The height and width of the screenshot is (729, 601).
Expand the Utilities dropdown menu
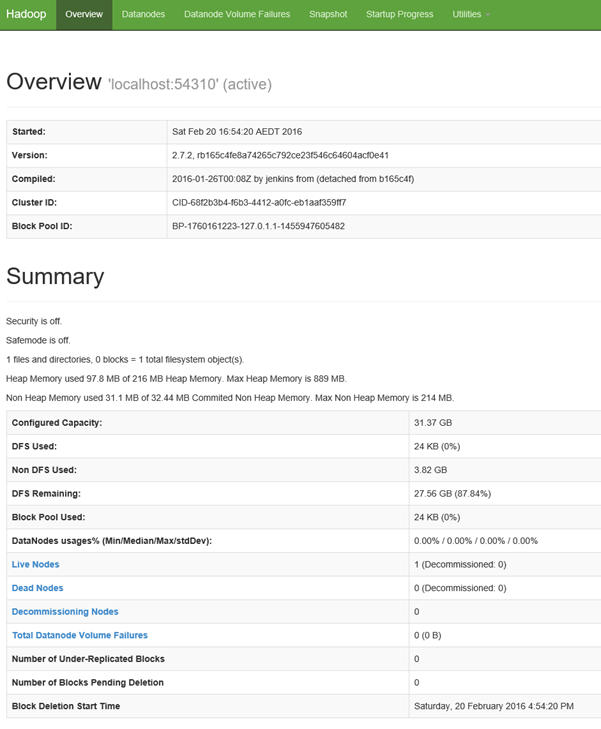pyautogui.click(x=471, y=14)
